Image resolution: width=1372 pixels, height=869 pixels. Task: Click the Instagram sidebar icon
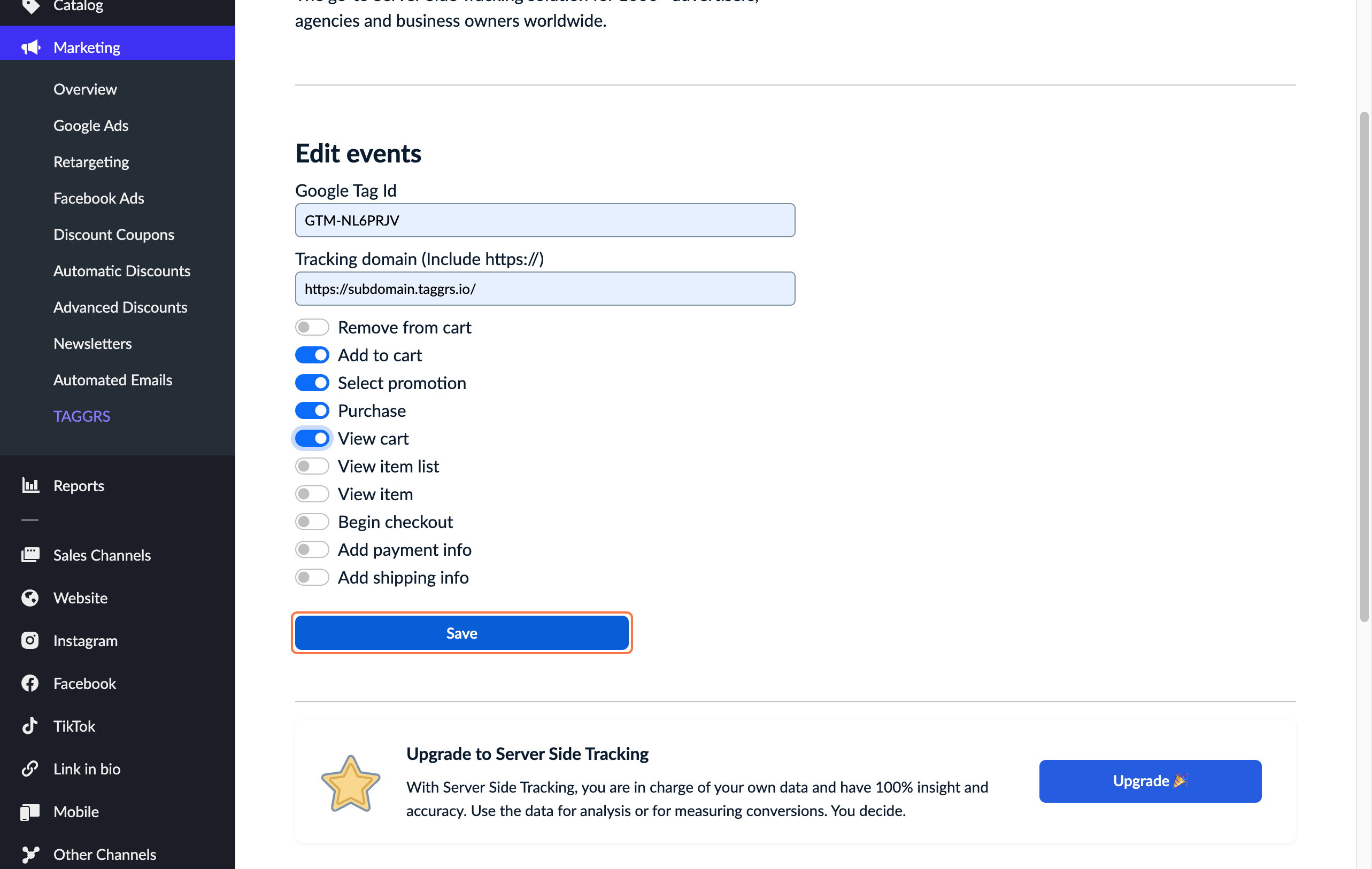pos(29,640)
